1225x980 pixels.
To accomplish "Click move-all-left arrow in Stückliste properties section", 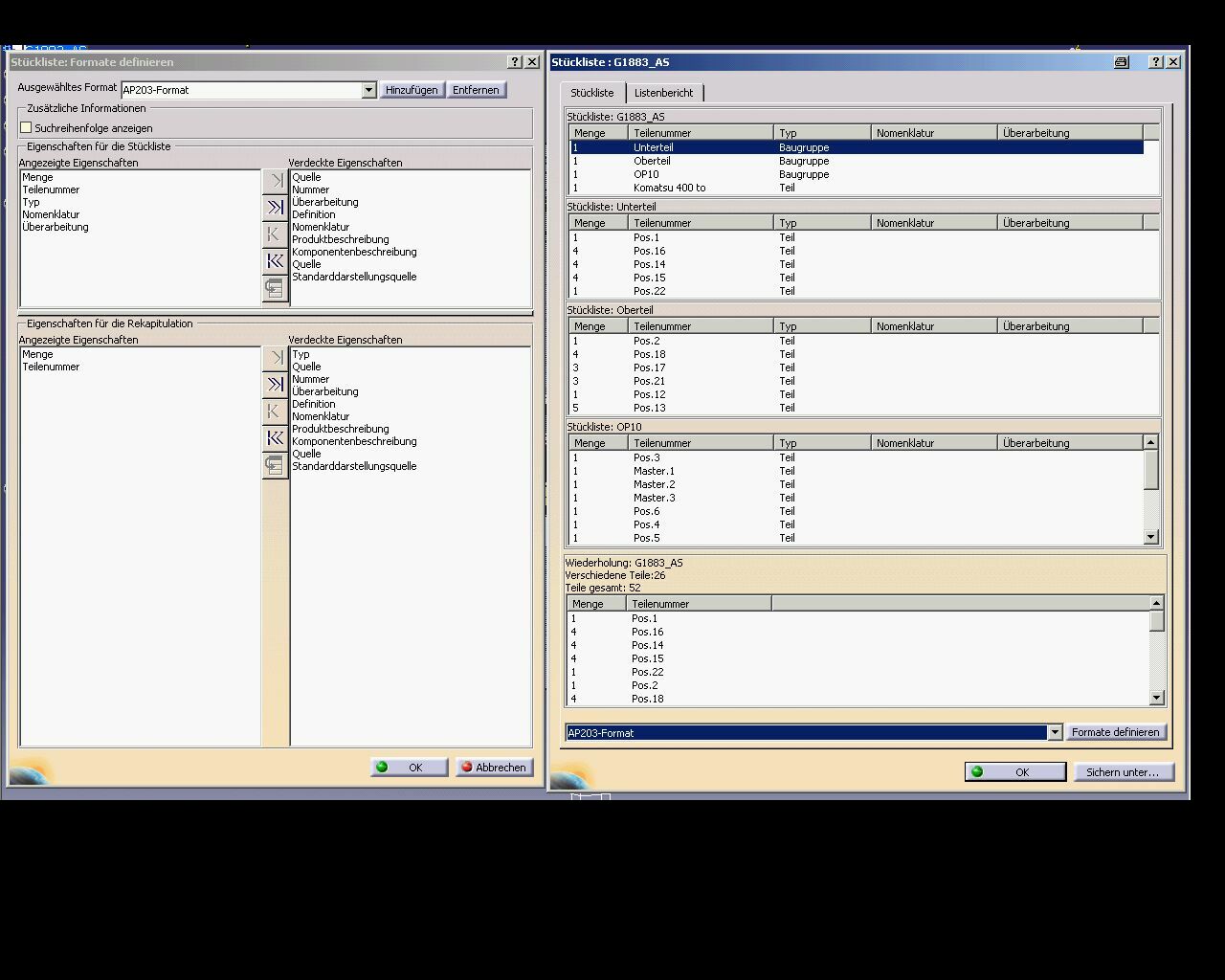I will [x=275, y=260].
